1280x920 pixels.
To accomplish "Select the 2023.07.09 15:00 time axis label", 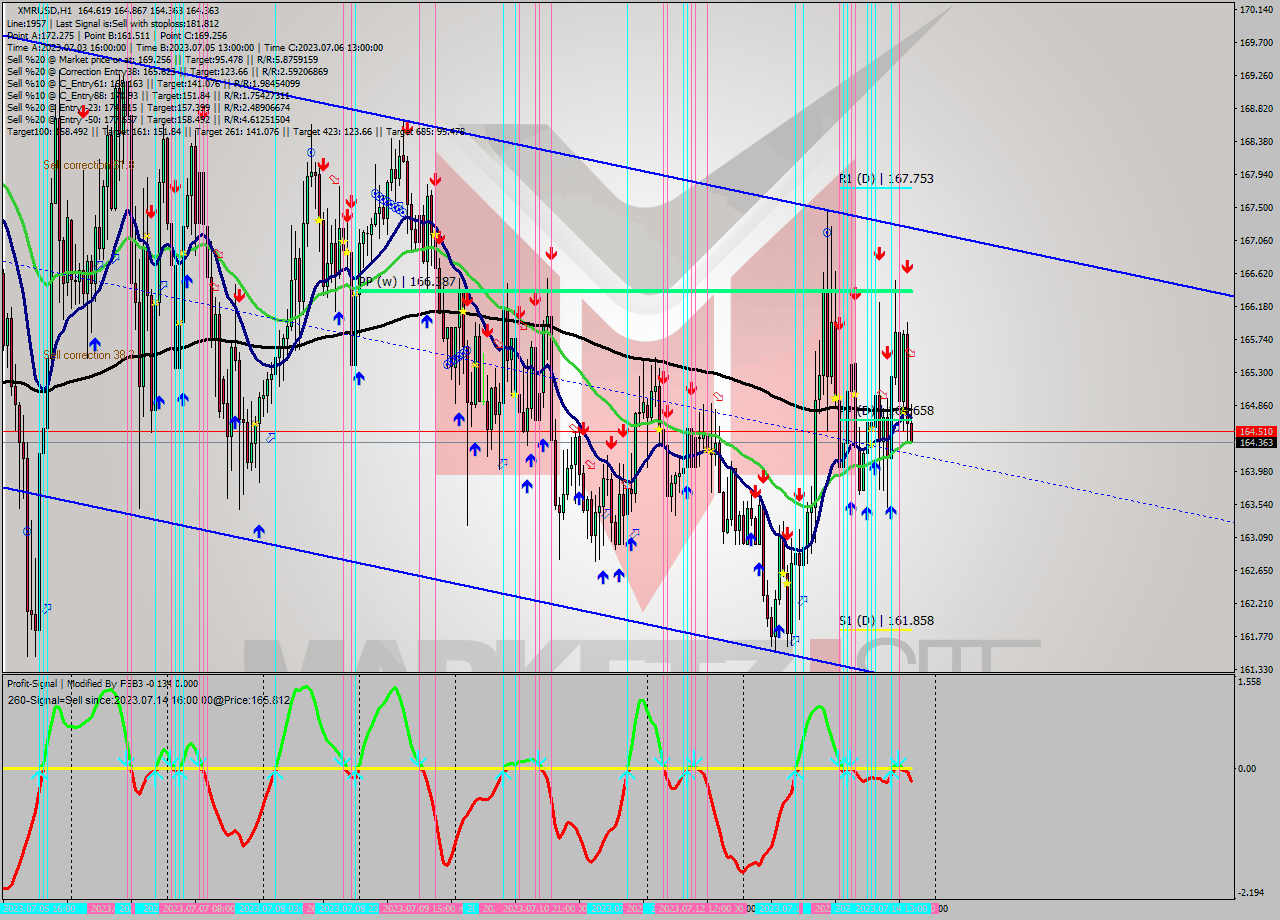I will [x=420, y=909].
